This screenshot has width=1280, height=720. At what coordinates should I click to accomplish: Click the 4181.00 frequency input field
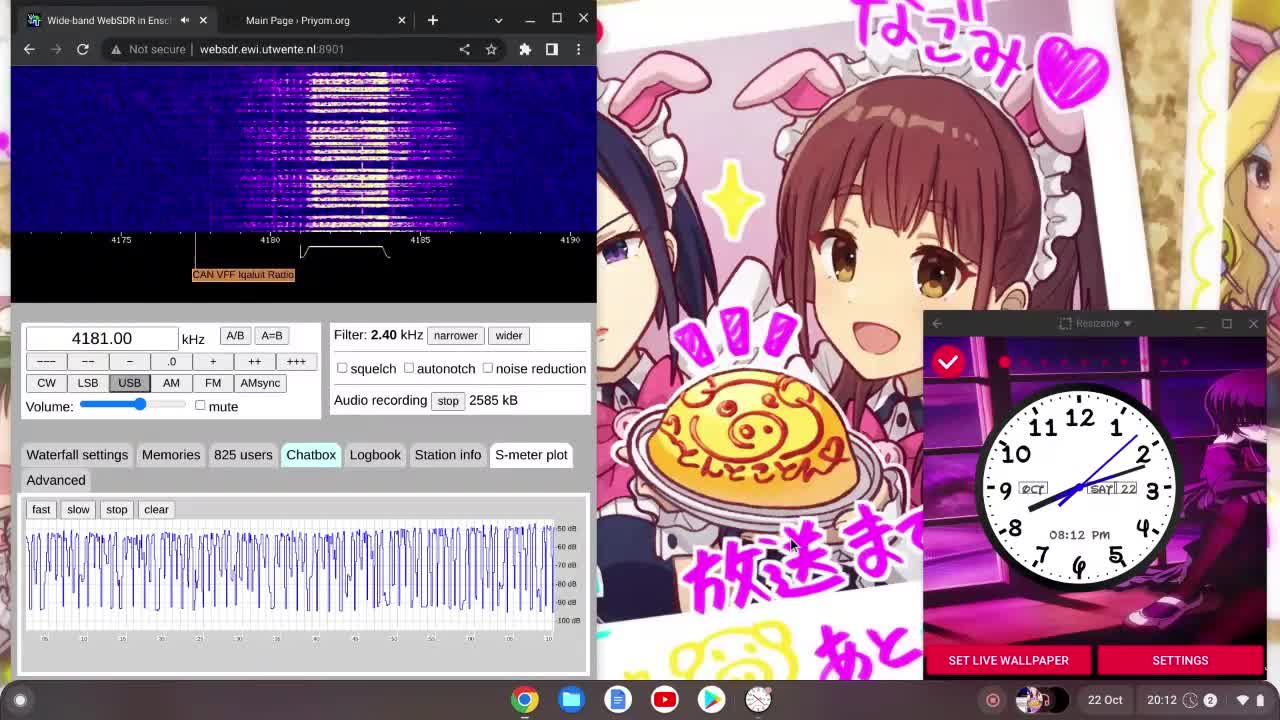(x=101, y=339)
